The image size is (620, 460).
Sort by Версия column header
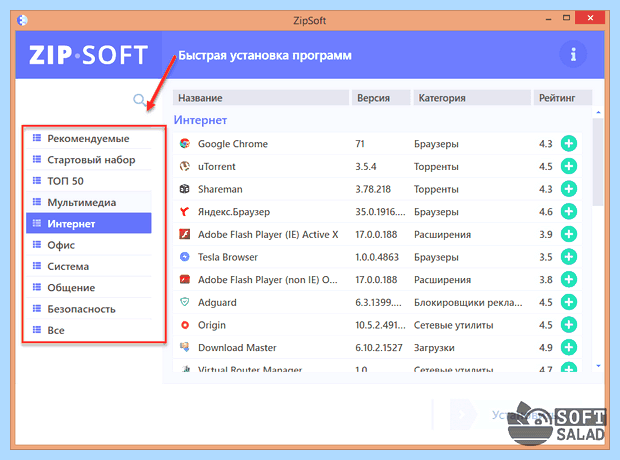[x=381, y=98]
